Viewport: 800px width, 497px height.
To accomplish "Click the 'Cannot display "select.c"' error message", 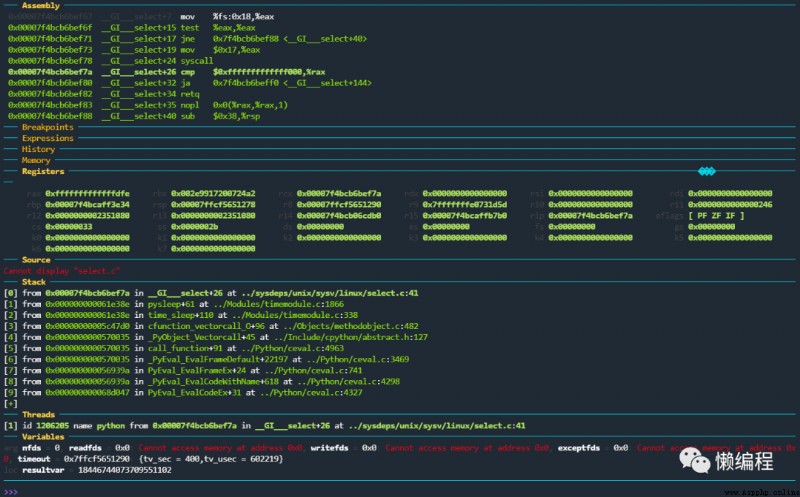I will click(x=62, y=271).
